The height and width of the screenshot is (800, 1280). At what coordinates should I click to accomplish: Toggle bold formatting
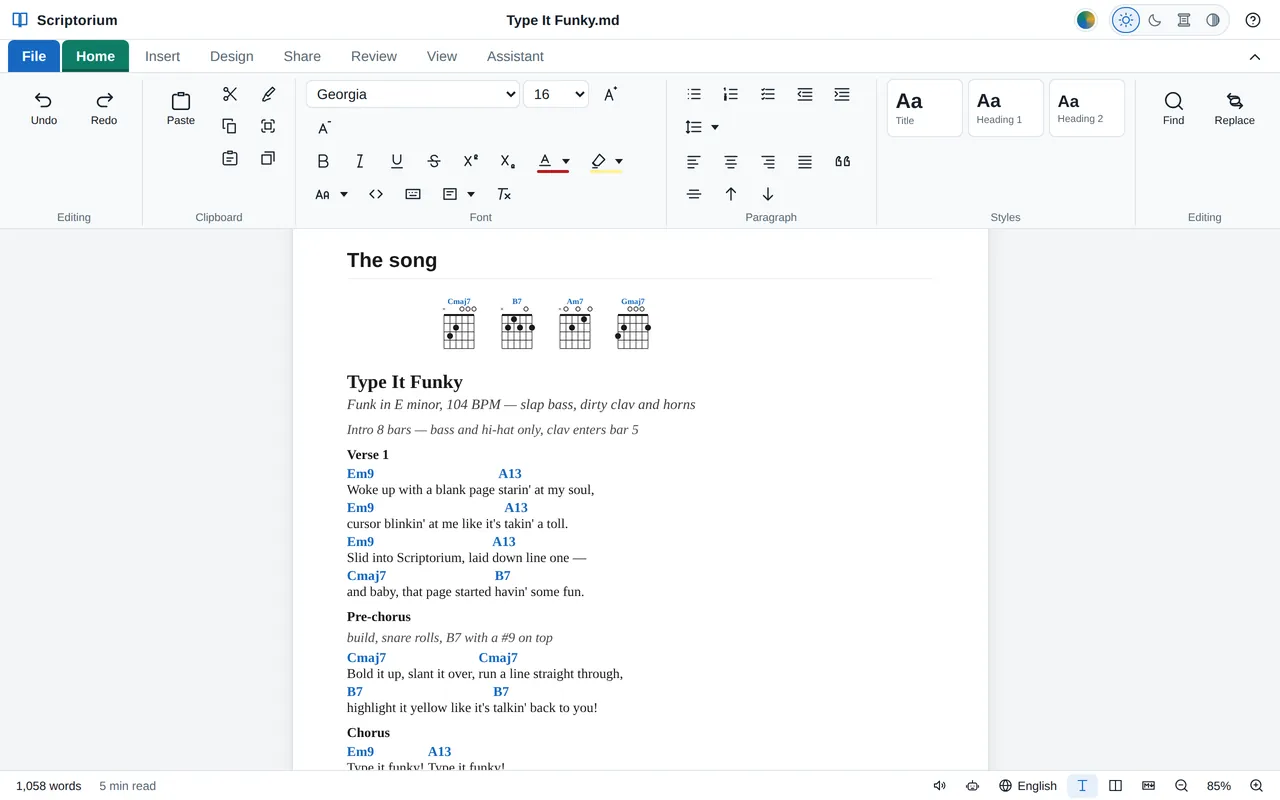[323, 161]
